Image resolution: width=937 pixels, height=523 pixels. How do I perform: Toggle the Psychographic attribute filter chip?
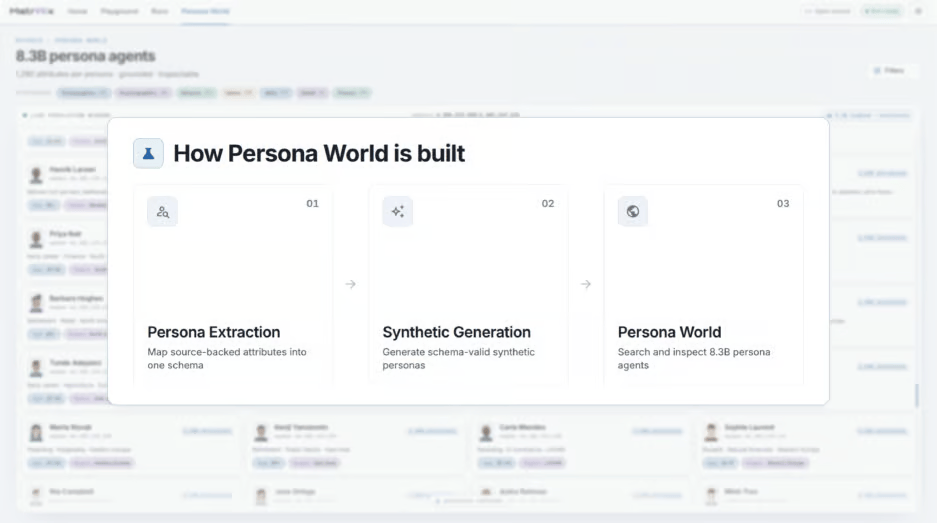coord(143,93)
